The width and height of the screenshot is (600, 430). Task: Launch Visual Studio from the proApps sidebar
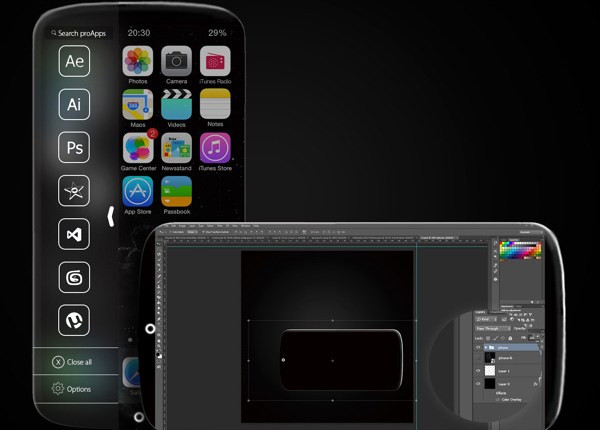pos(74,234)
